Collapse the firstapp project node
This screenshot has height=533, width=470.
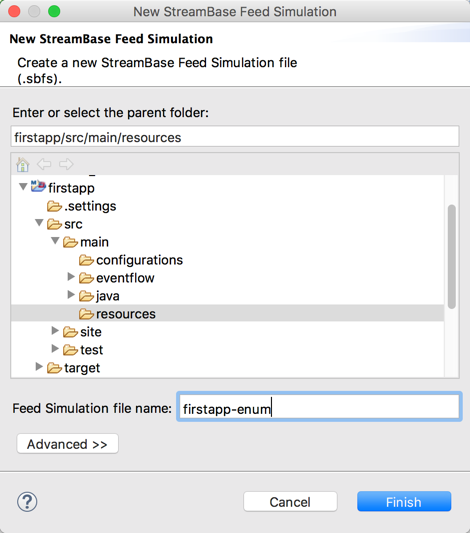point(23,187)
